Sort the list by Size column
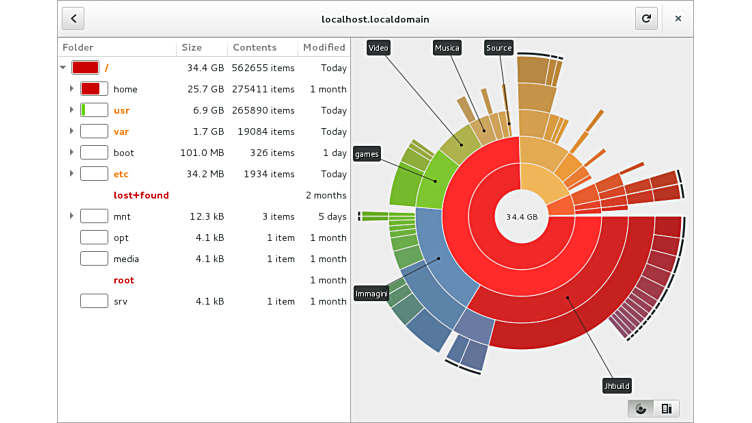The image size is (752, 423). point(191,47)
